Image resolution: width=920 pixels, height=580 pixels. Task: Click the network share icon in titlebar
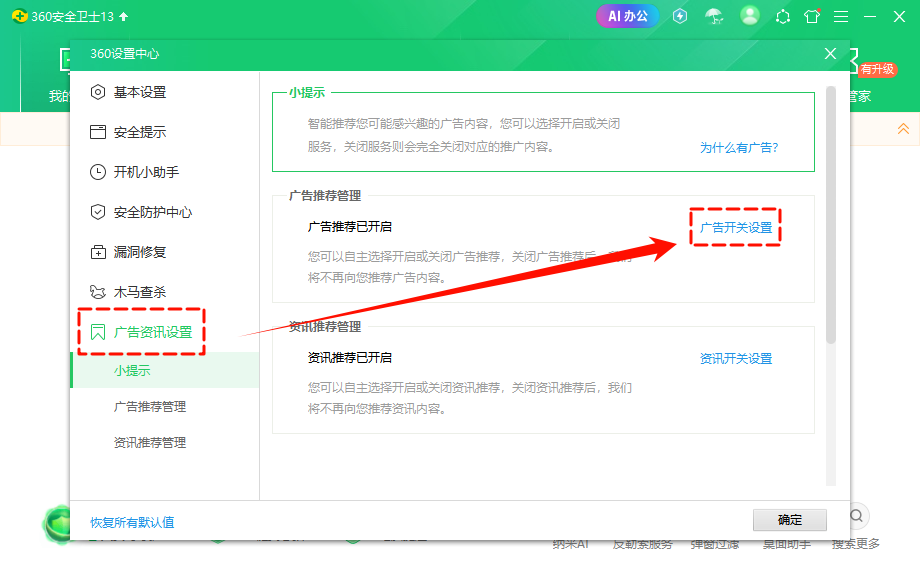point(783,16)
